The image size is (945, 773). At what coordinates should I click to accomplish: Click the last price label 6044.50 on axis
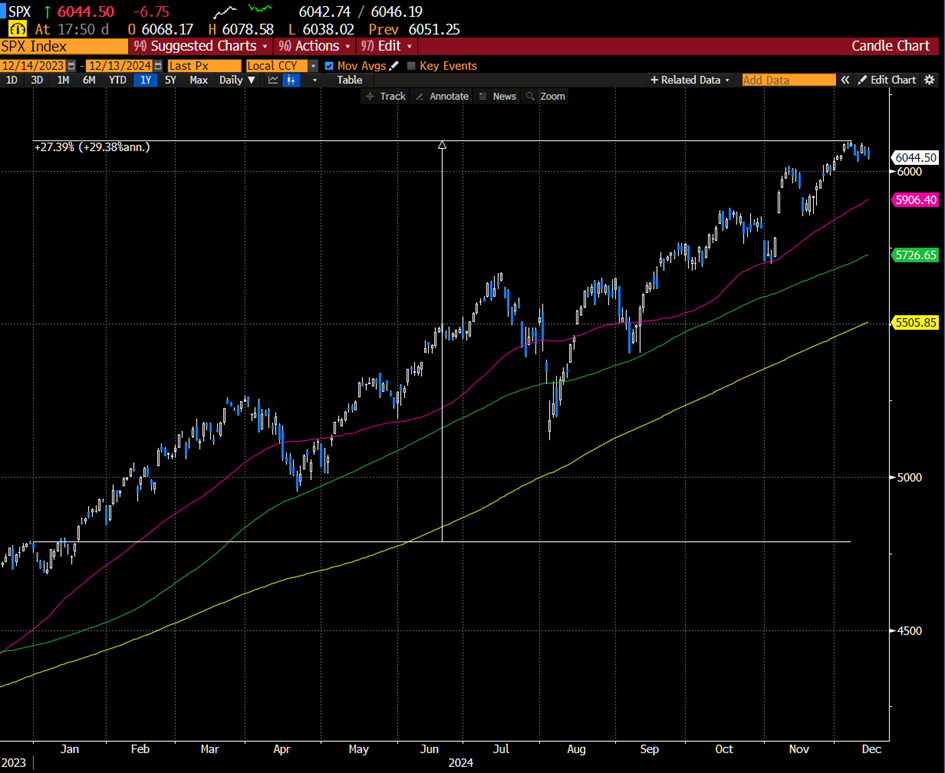coord(915,157)
